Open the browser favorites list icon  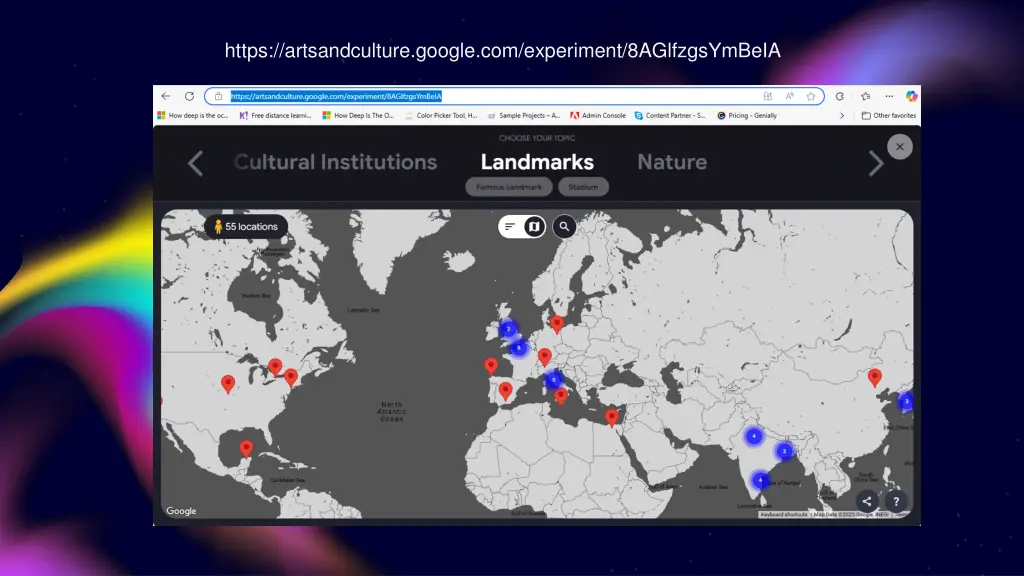(x=865, y=96)
